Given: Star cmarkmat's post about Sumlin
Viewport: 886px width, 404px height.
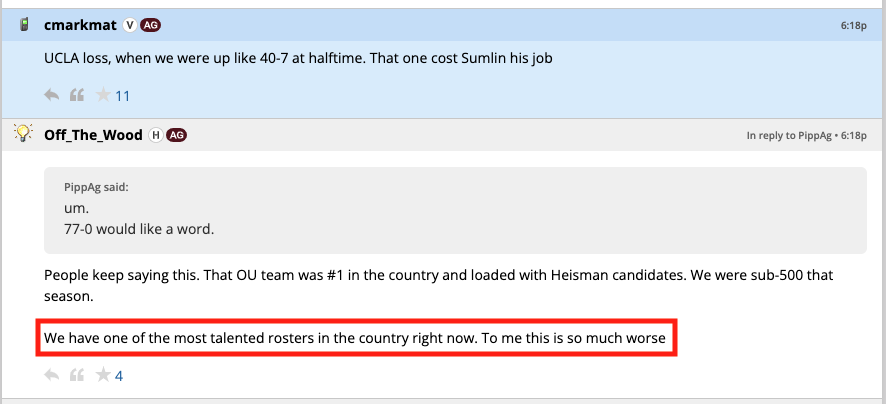Looking at the screenshot, I should [x=102, y=96].
